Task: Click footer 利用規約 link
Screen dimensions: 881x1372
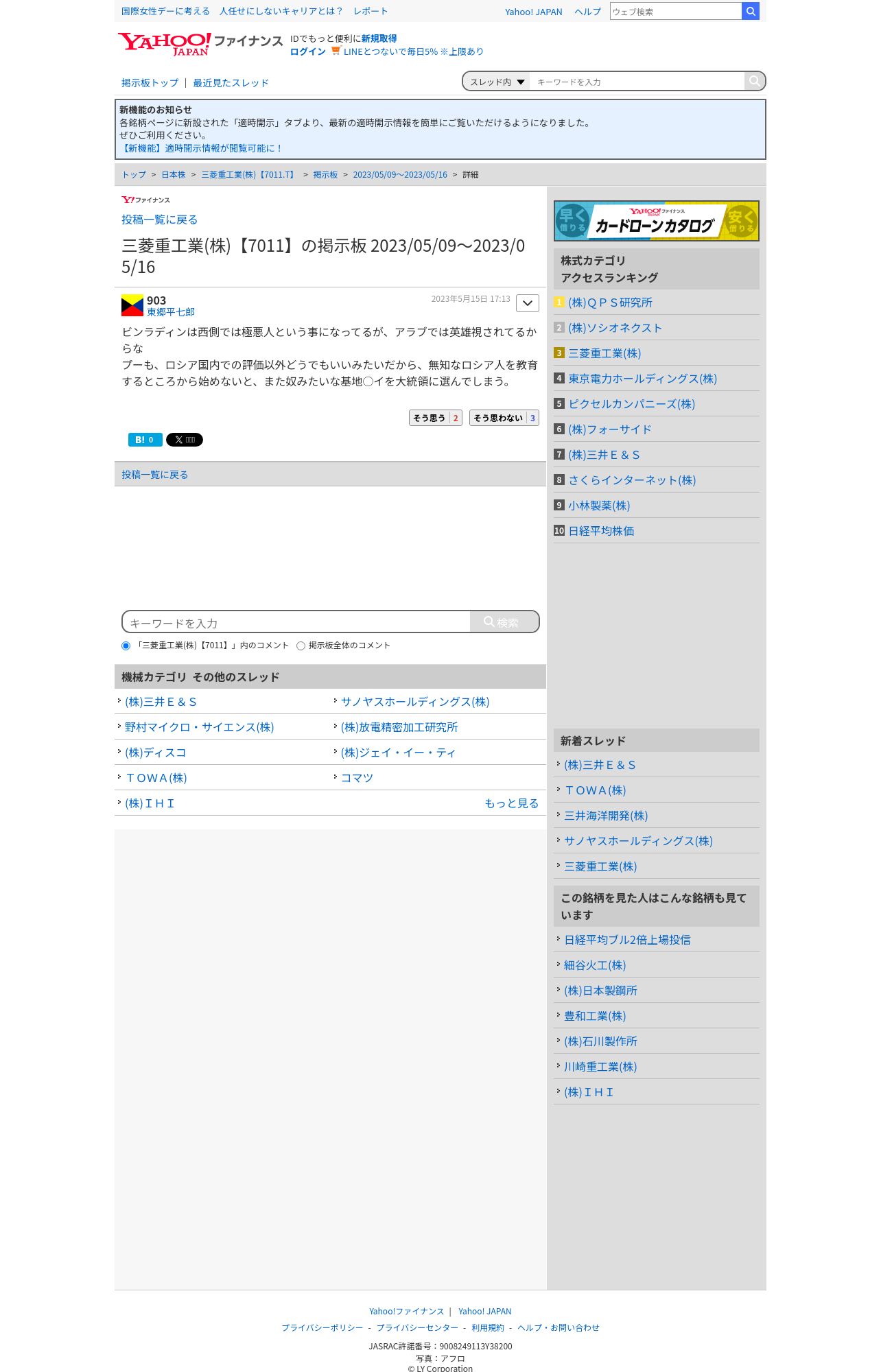Action: click(x=488, y=1328)
